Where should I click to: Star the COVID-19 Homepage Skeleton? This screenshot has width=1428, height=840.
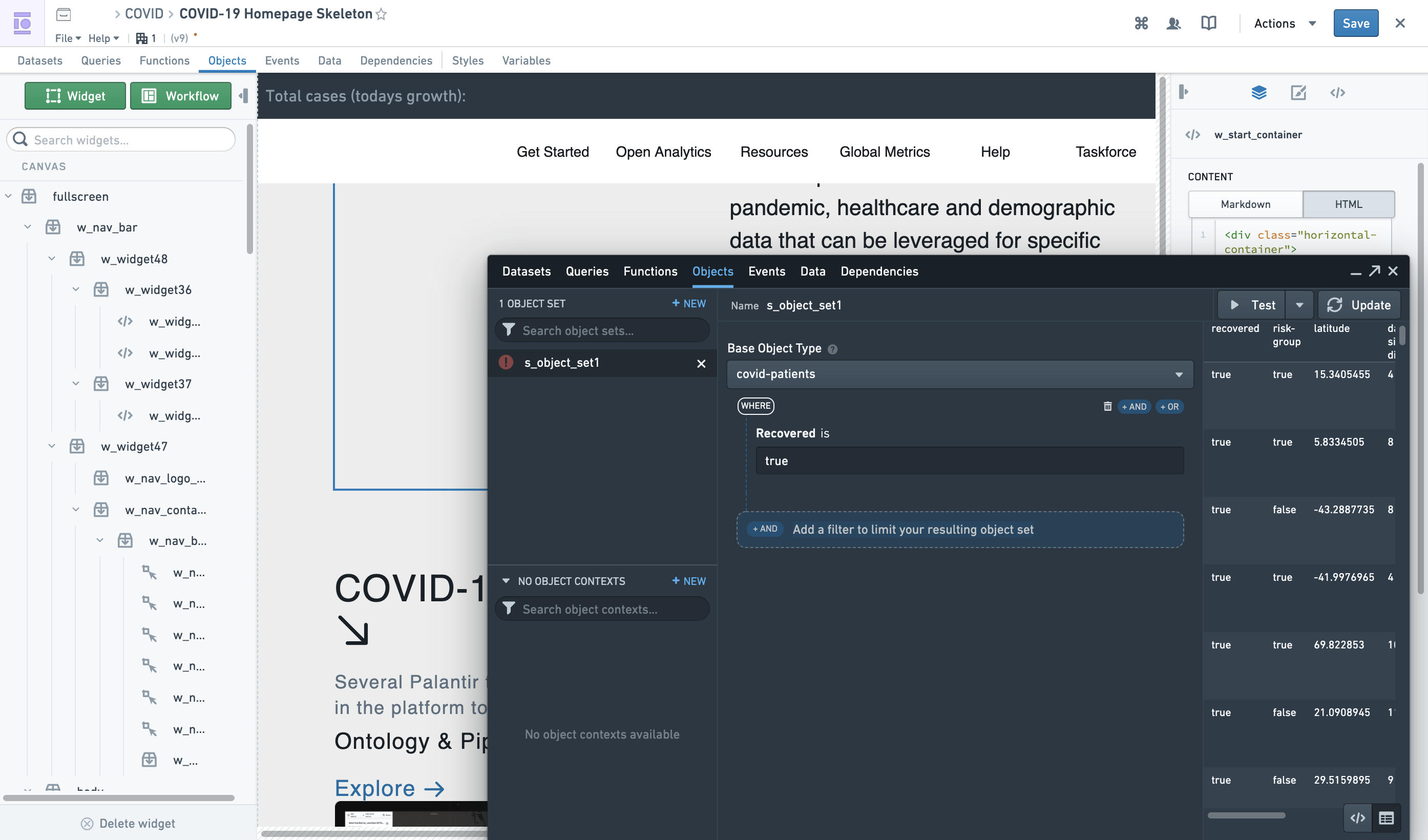point(382,14)
